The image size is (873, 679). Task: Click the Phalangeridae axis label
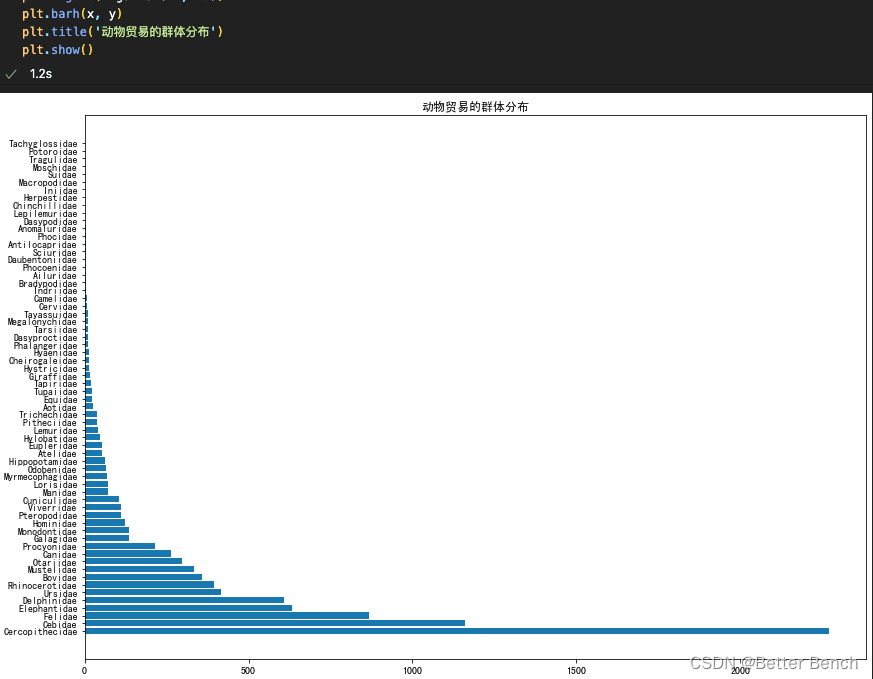46,346
